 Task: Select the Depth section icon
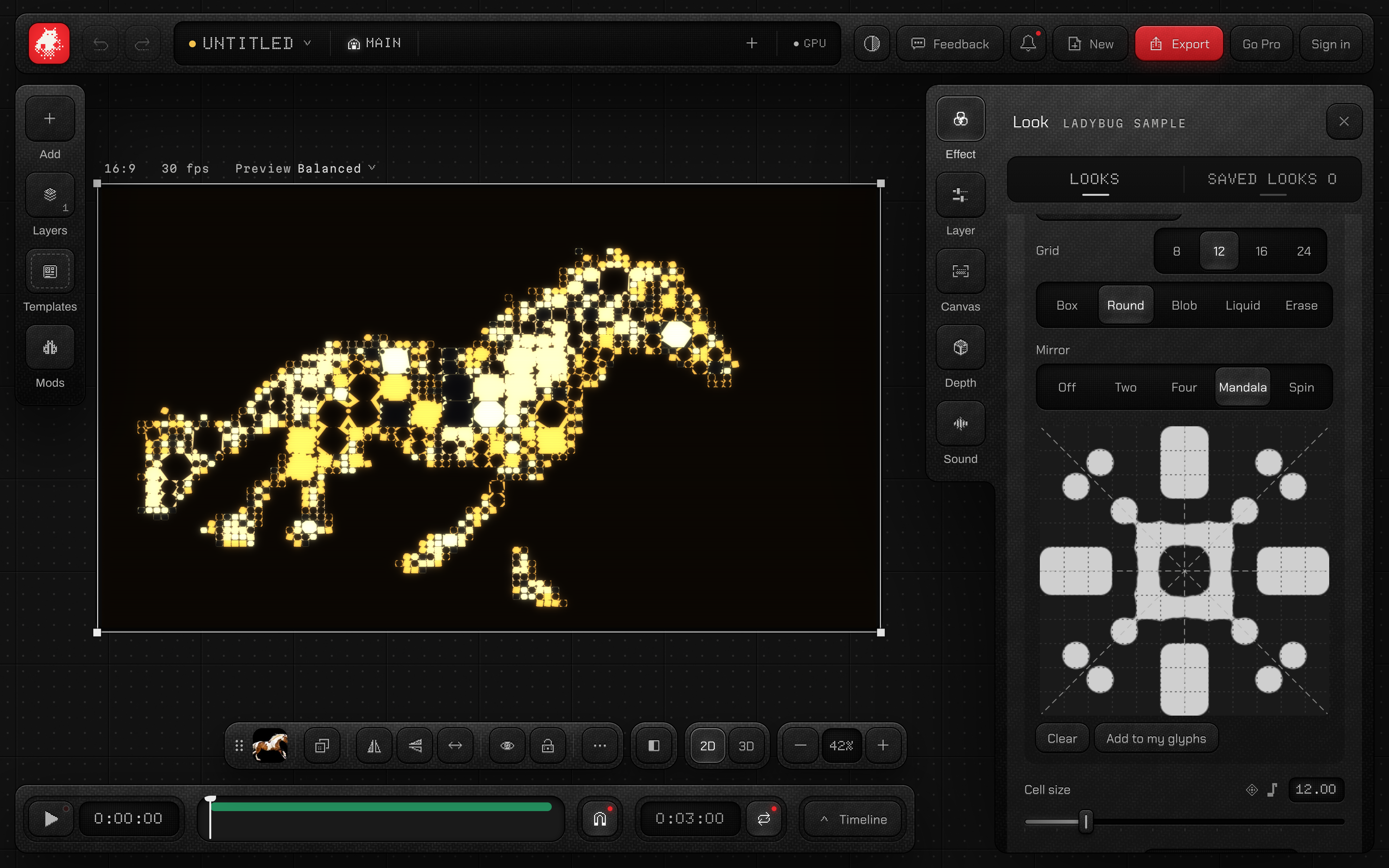tap(960, 347)
